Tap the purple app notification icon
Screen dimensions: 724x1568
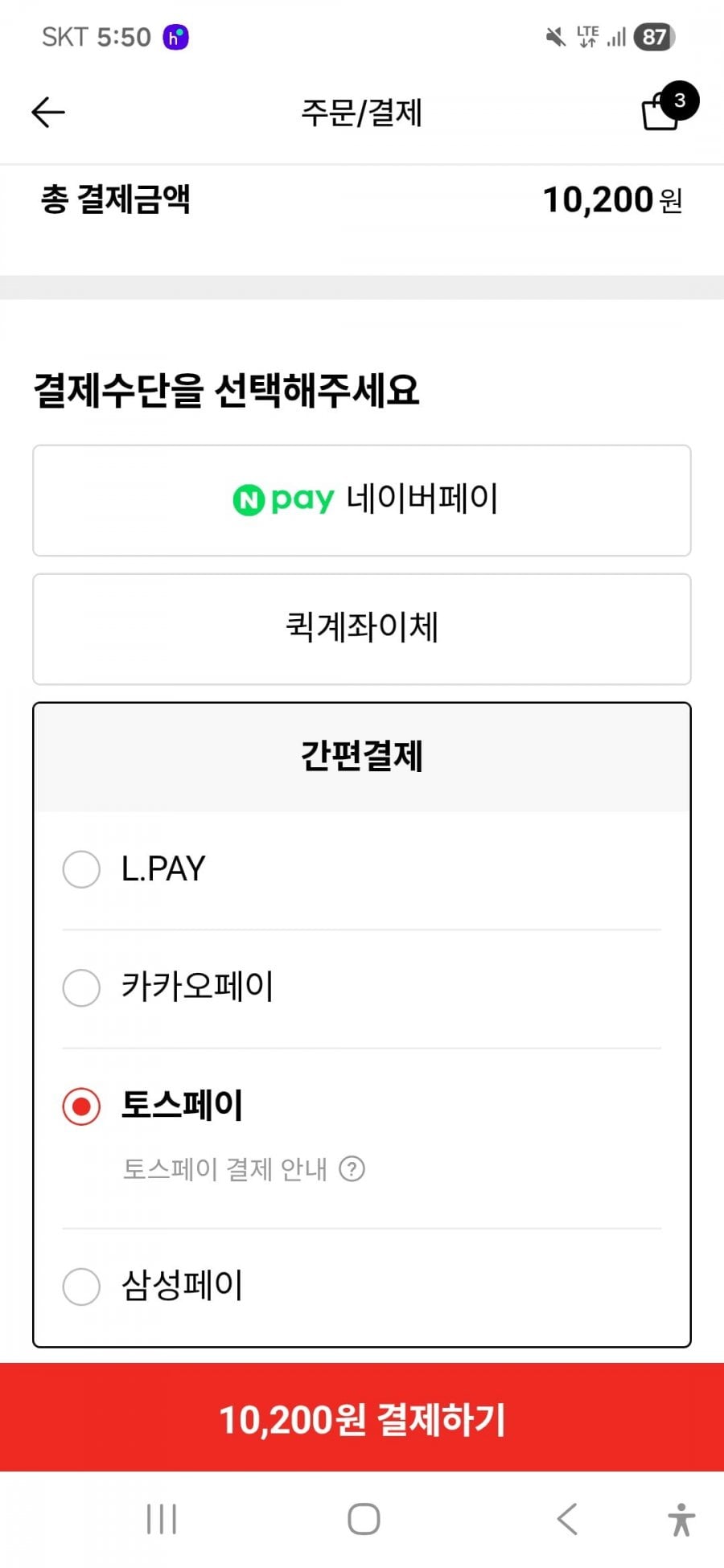coord(175,37)
